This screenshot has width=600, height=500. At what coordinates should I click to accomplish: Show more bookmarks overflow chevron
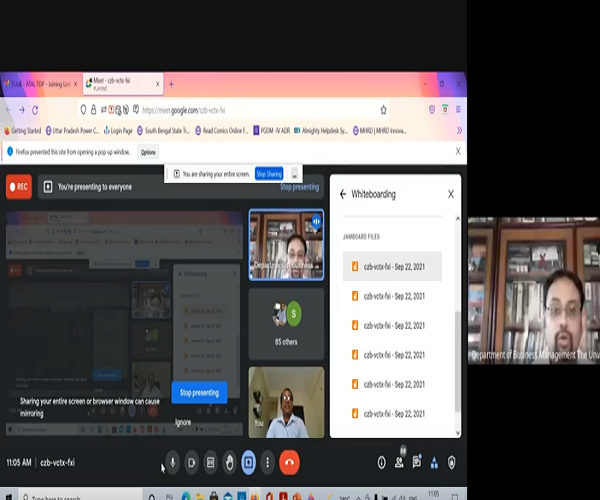click(x=459, y=130)
